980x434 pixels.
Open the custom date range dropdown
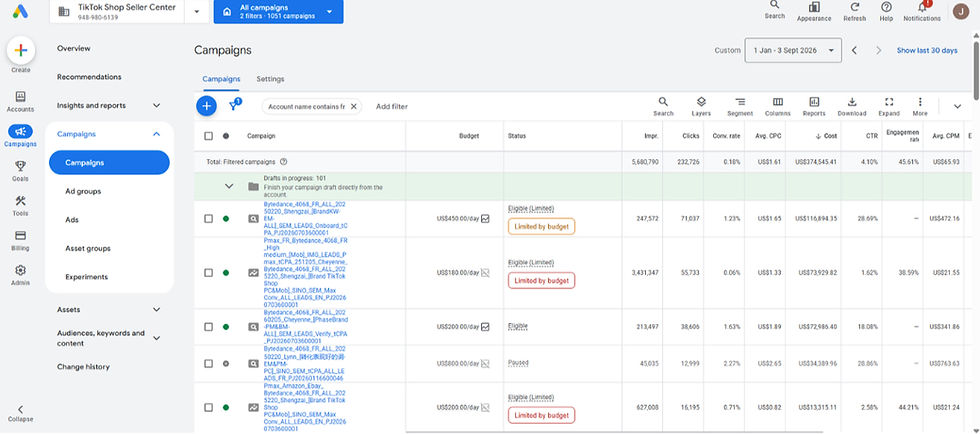pos(793,50)
